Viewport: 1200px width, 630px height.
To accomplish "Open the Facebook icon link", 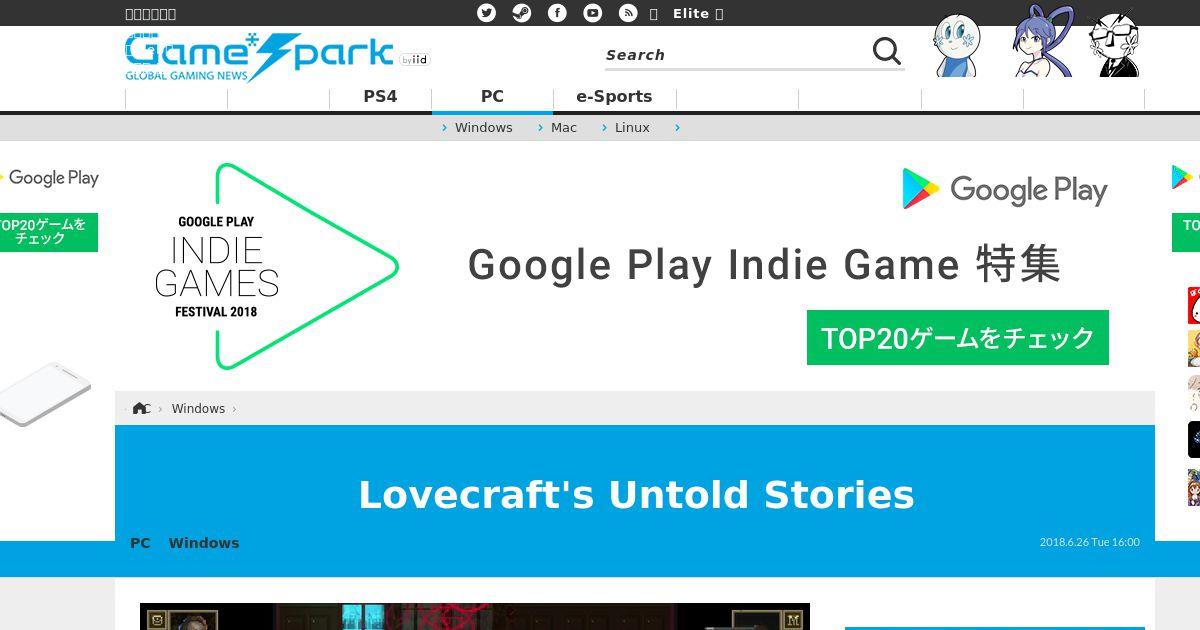I will pos(557,13).
